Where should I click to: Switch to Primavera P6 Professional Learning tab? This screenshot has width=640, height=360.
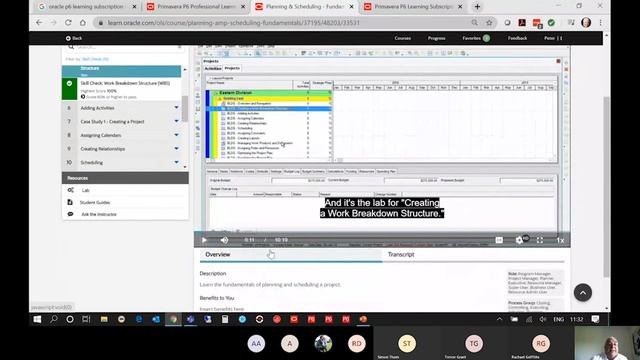point(196,7)
